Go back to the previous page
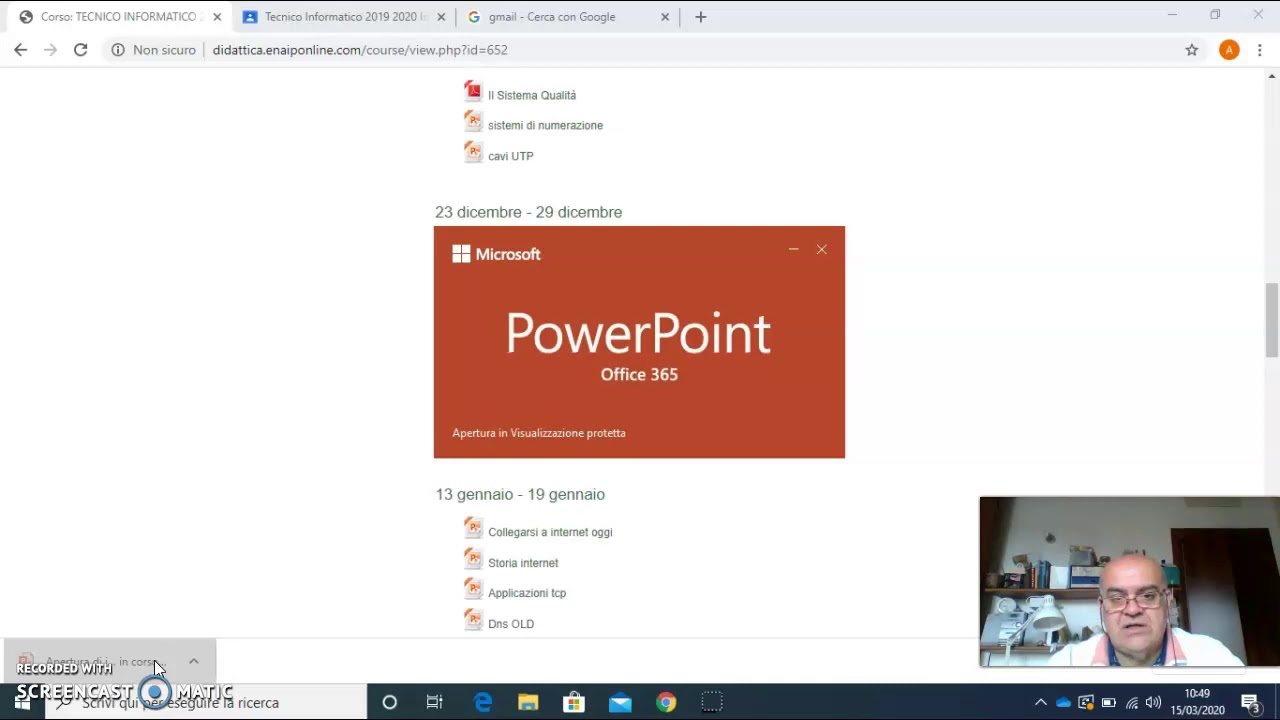This screenshot has height=720, width=1280. coord(20,50)
